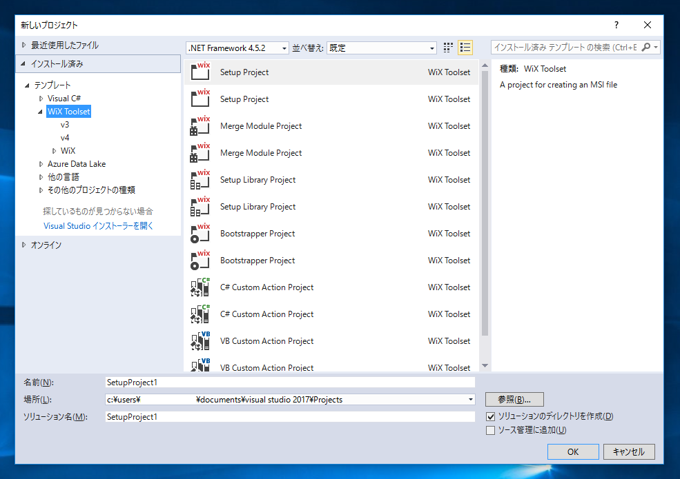Viewport: 680px width, 479px height.
Task: Collapse the インストール済み section
Action: [x=23, y=64]
